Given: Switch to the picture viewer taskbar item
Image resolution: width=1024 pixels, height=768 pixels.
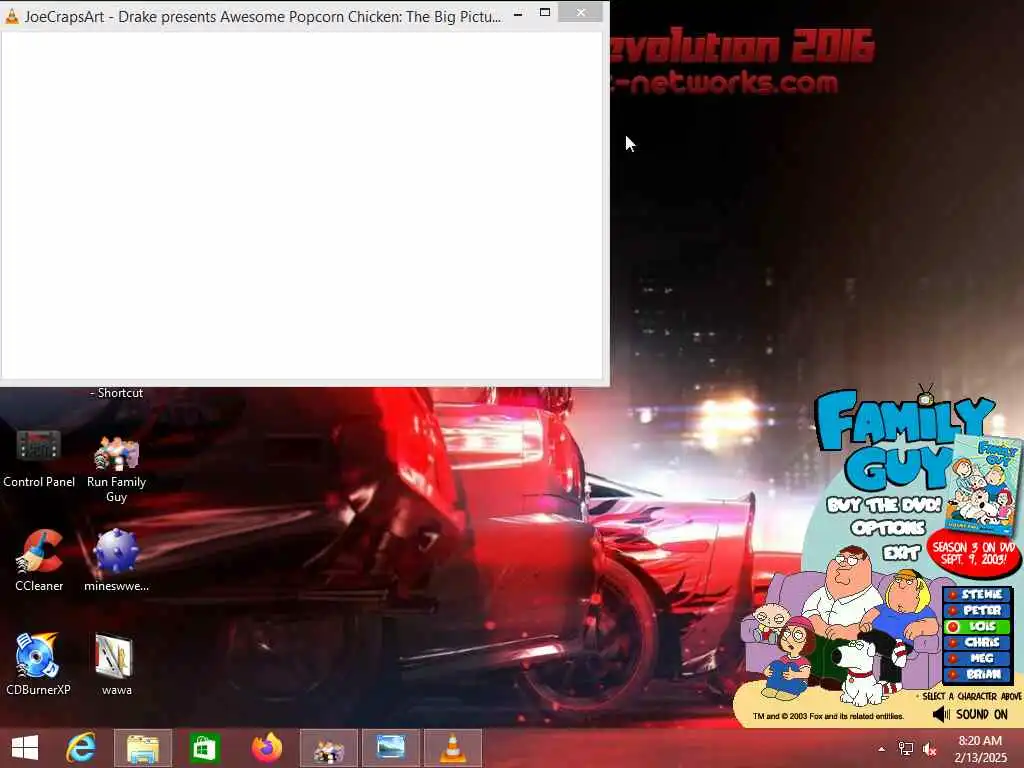Looking at the screenshot, I should (x=391, y=748).
